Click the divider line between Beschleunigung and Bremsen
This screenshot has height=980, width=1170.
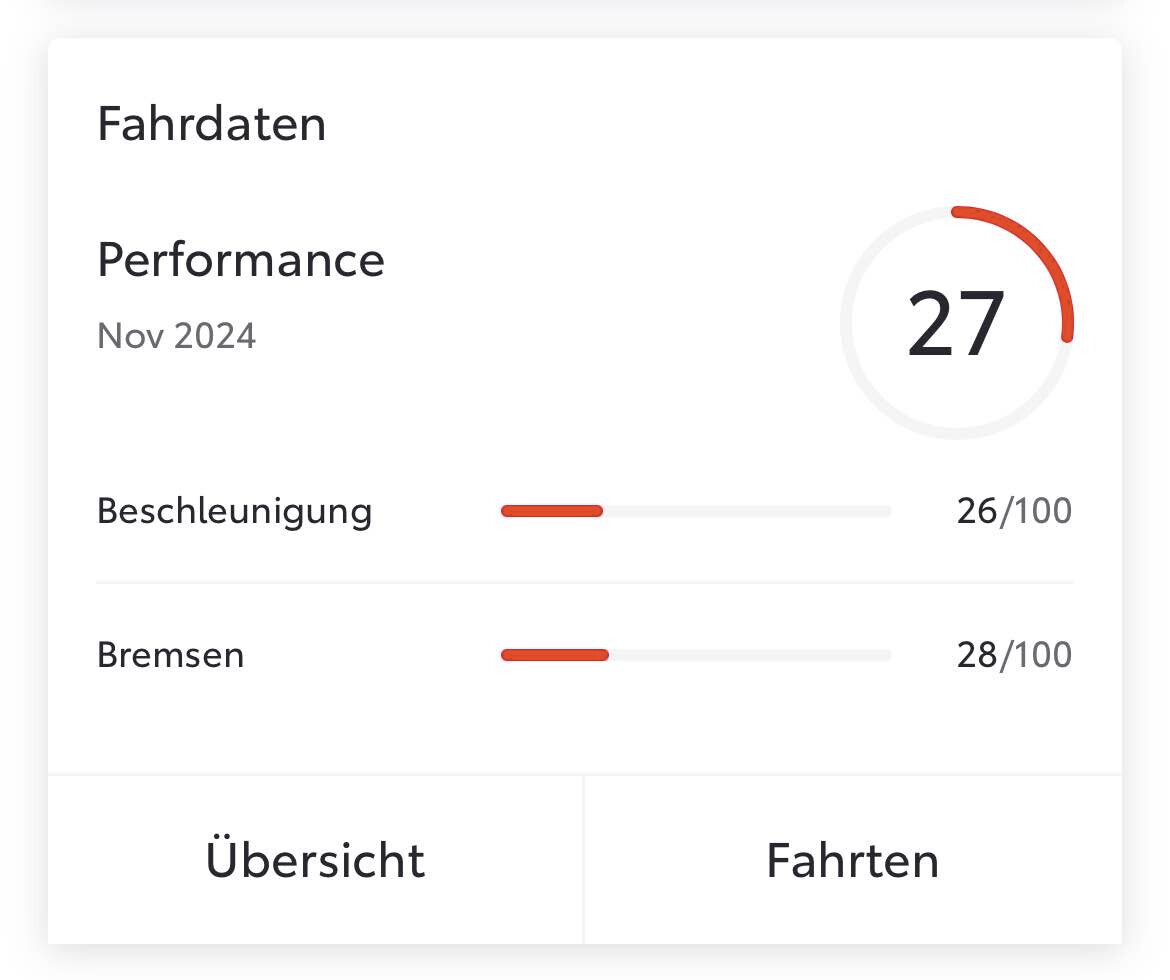click(584, 582)
